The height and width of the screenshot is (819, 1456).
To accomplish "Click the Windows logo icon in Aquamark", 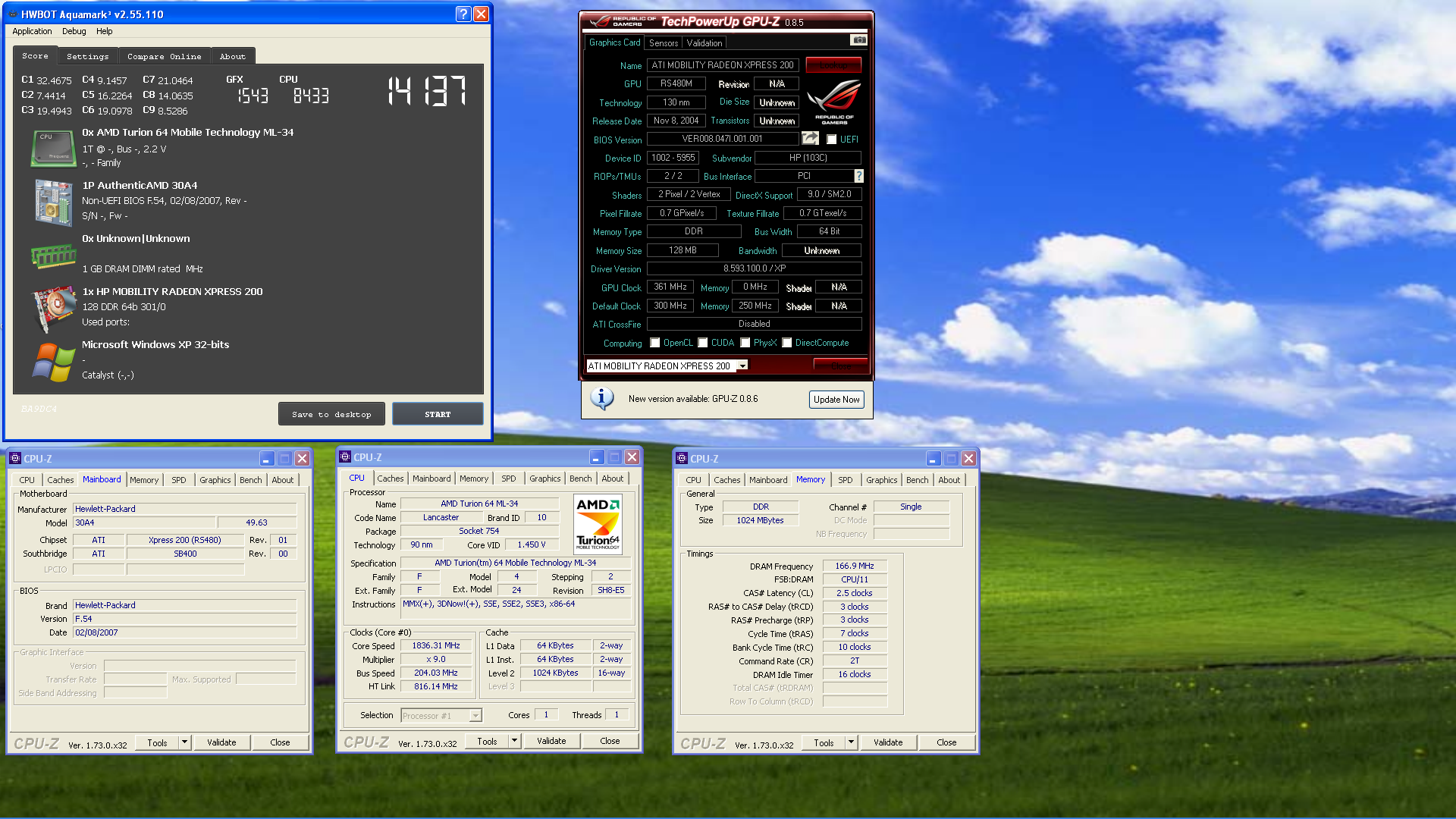I will tap(53, 362).
